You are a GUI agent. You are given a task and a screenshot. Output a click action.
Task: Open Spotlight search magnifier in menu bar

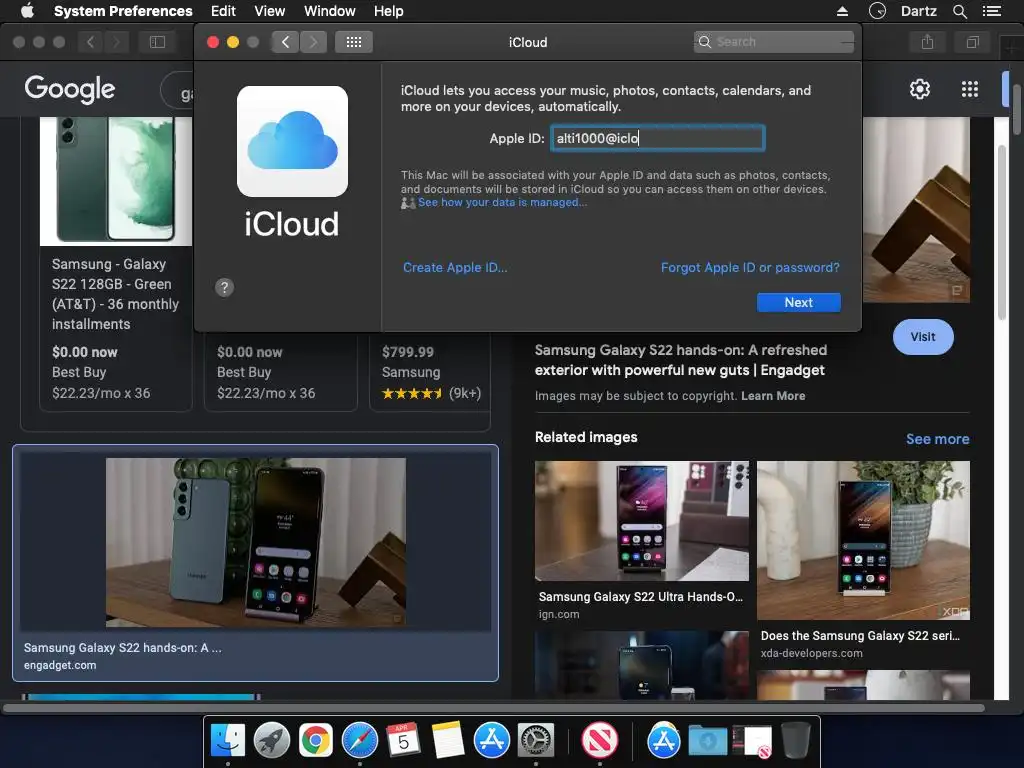point(959,11)
